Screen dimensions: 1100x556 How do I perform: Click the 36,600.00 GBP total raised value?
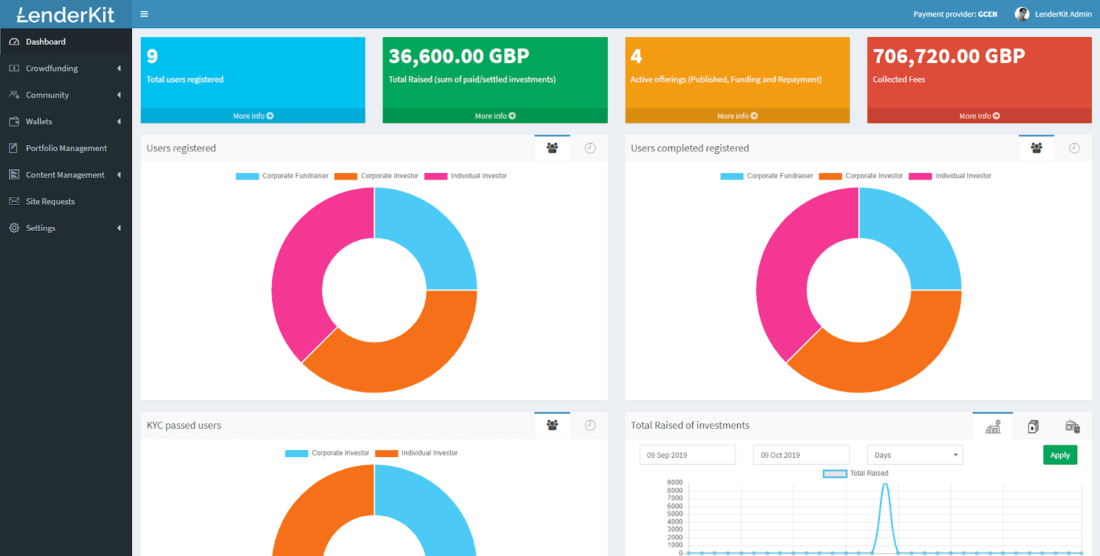[x=459, y=56]
